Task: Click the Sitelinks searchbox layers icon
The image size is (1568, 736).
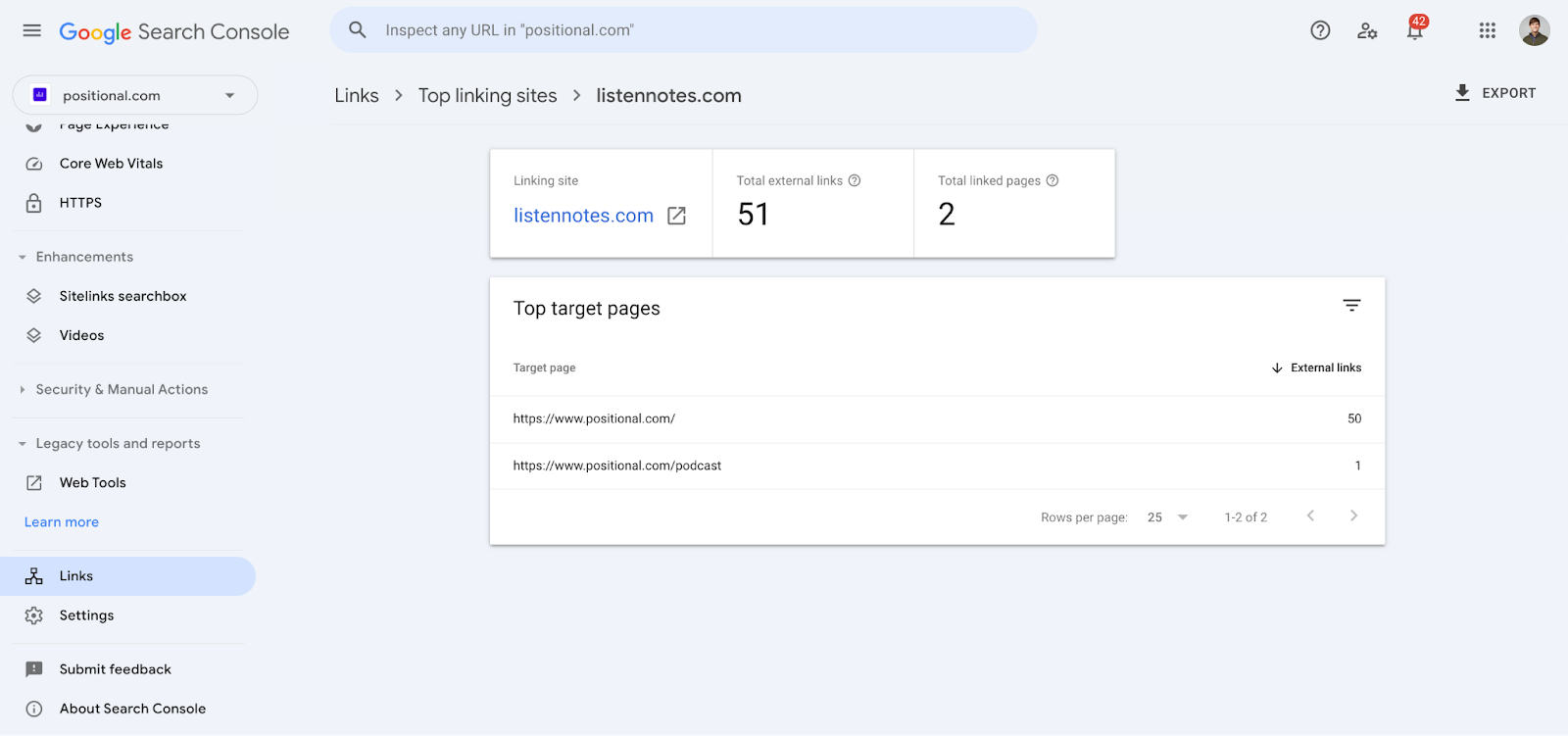Action: pyautogui.click(x=34, y=296)
